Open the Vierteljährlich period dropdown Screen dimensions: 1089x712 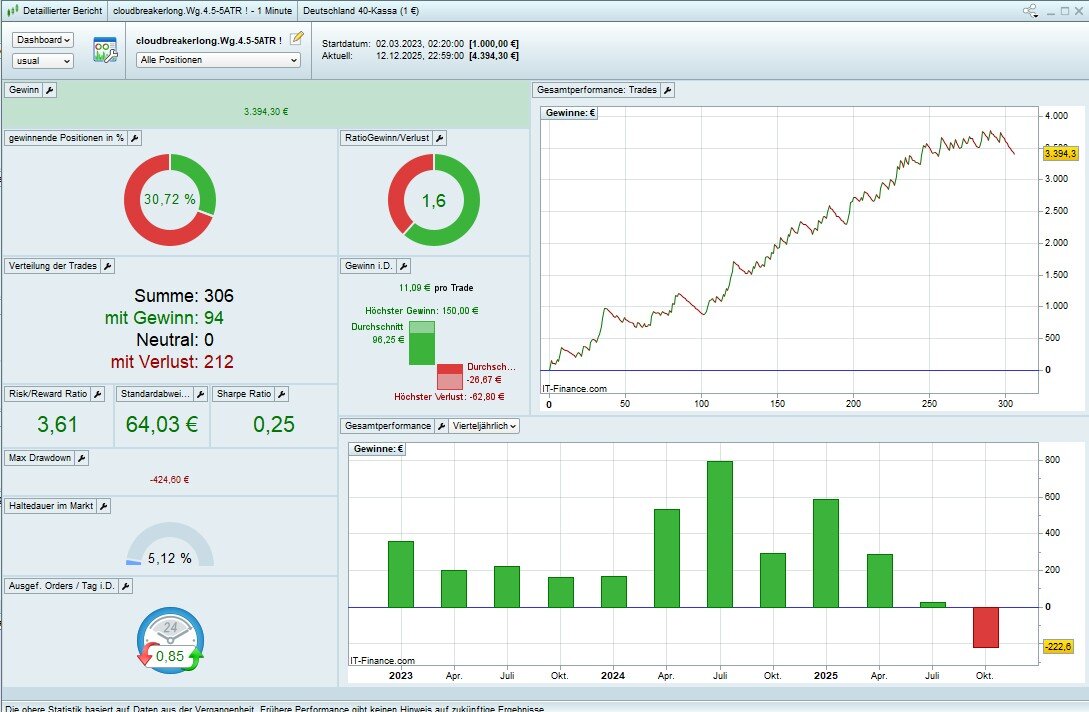point(486,426)
